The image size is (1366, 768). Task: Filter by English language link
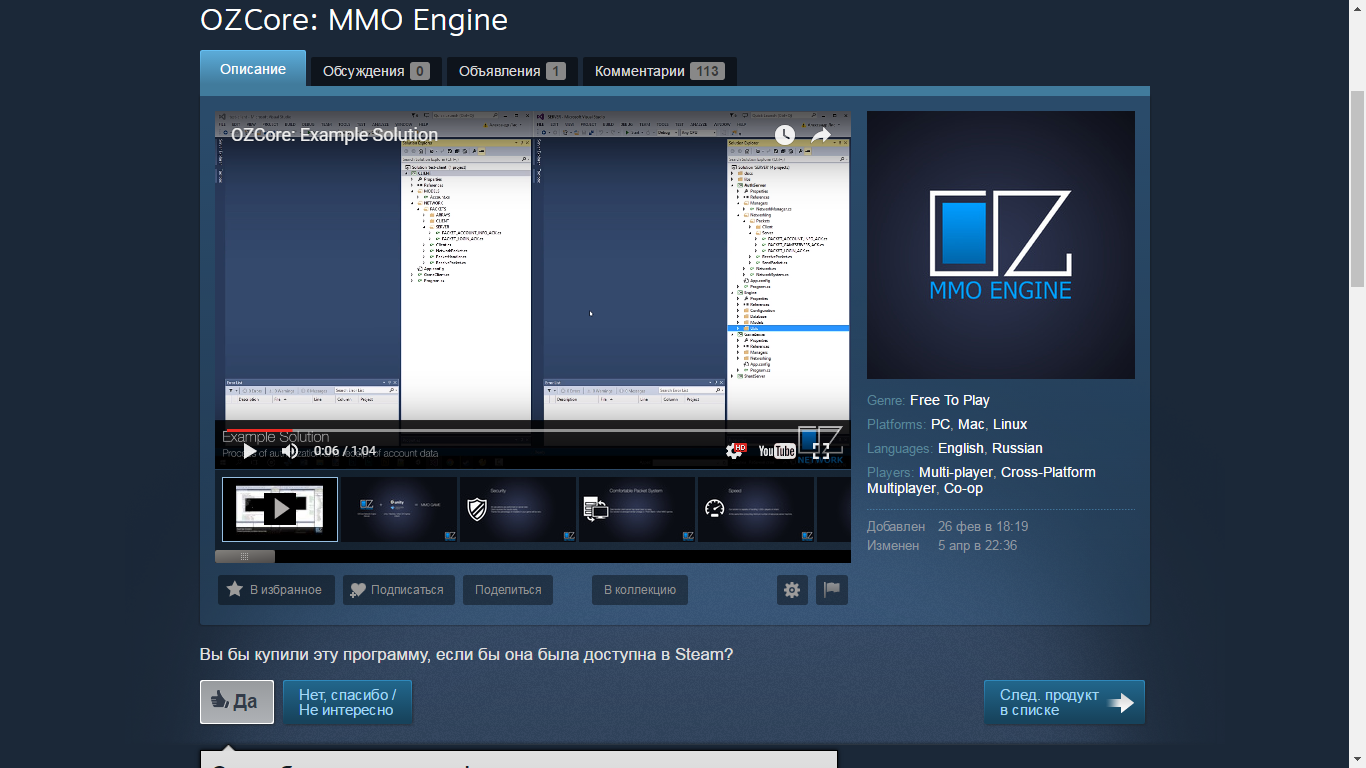961,448
